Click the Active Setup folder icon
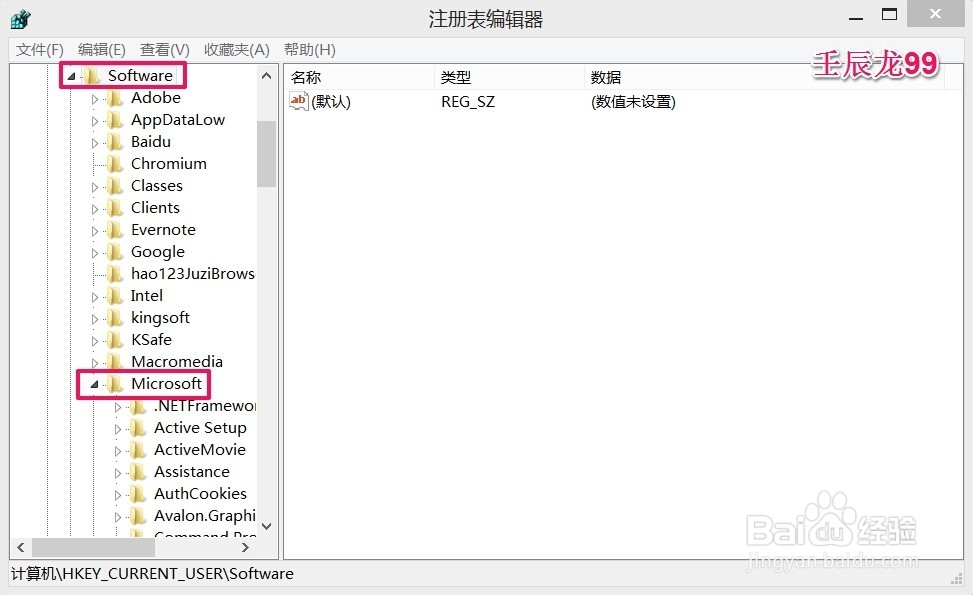973x595 pixels. pyautogui.click(x=137, y=428)
